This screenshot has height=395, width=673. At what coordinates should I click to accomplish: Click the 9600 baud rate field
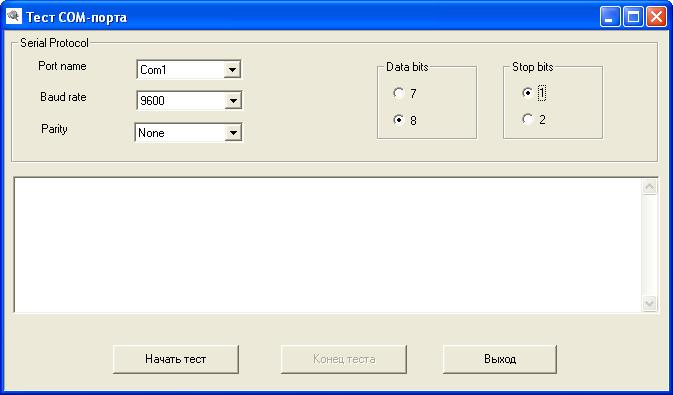(181, 101)
